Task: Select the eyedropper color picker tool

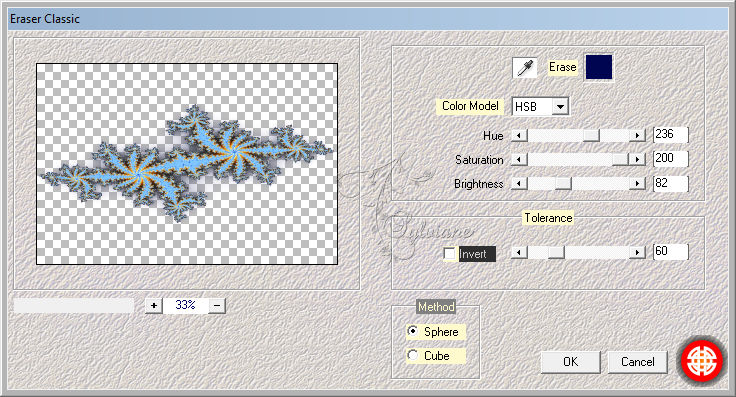Action: pos(525,68)
